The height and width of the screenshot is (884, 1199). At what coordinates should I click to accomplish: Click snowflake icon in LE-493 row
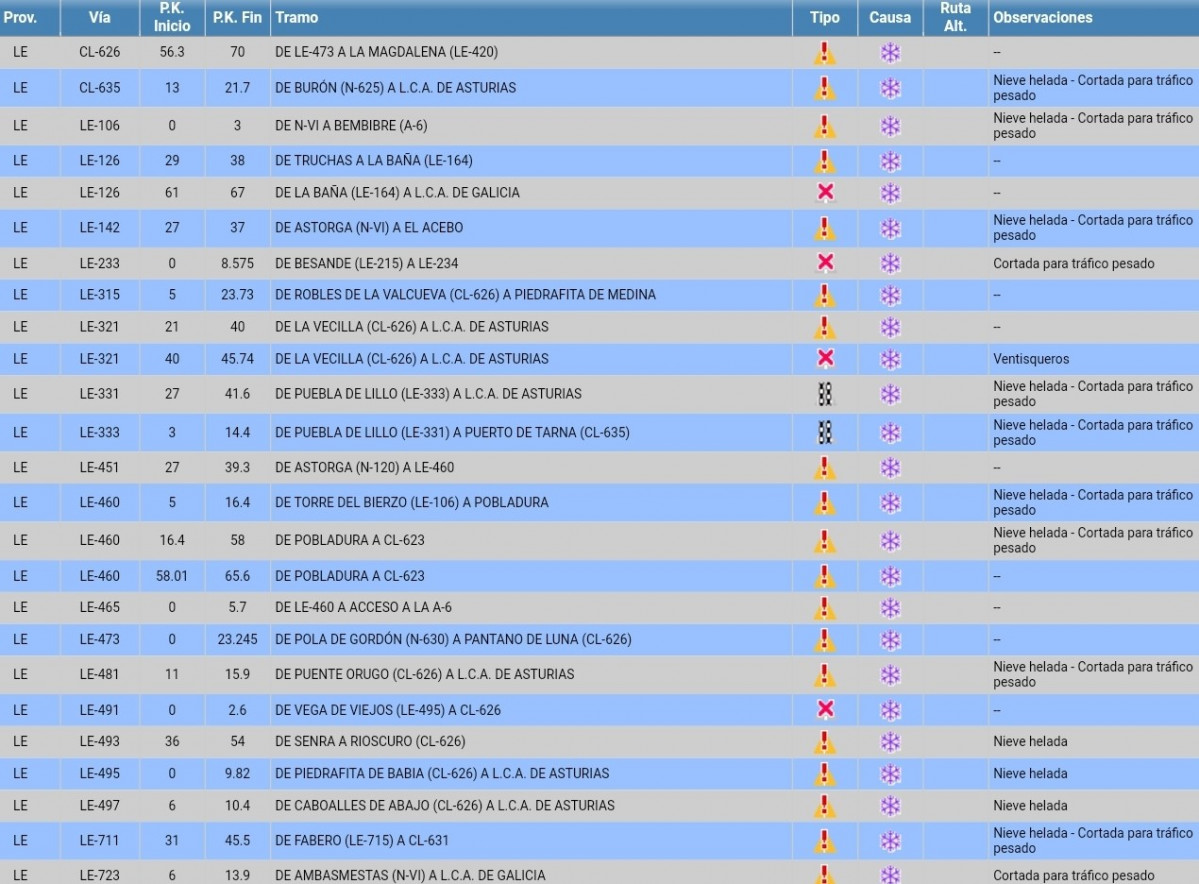tap(890, 742)
